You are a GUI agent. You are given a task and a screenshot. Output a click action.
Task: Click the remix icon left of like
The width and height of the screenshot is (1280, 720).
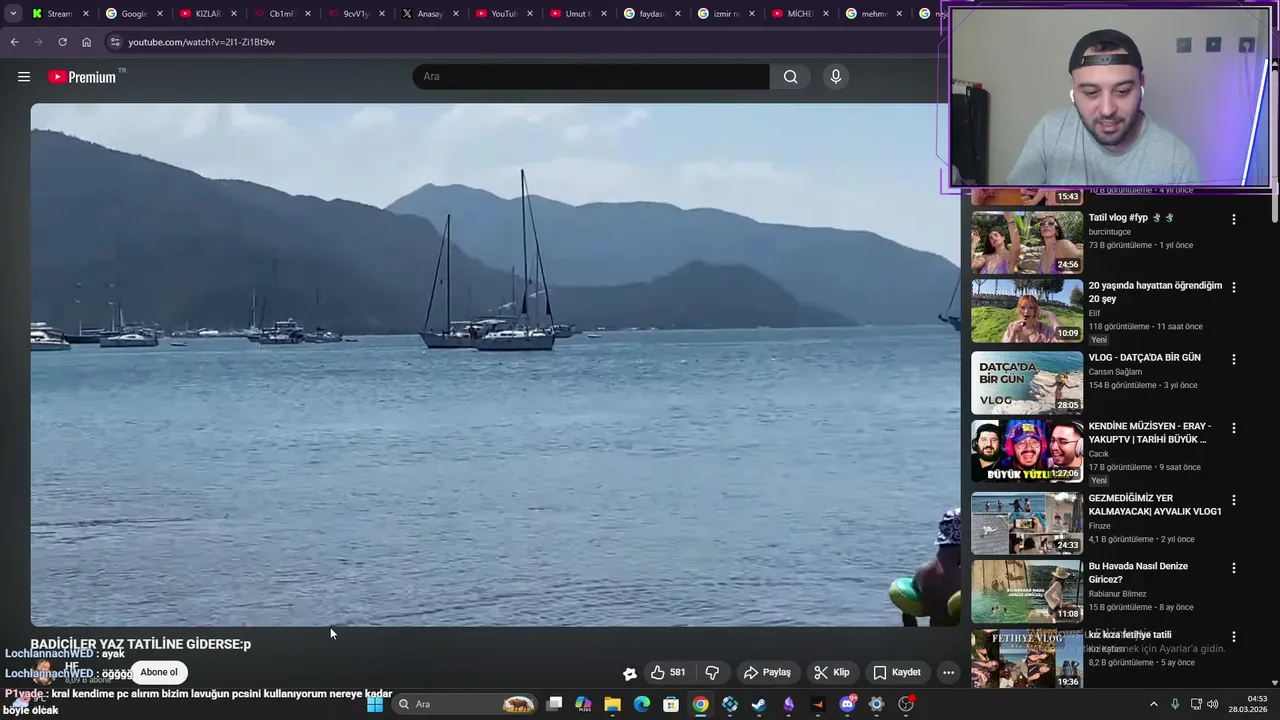coord(629,673)
